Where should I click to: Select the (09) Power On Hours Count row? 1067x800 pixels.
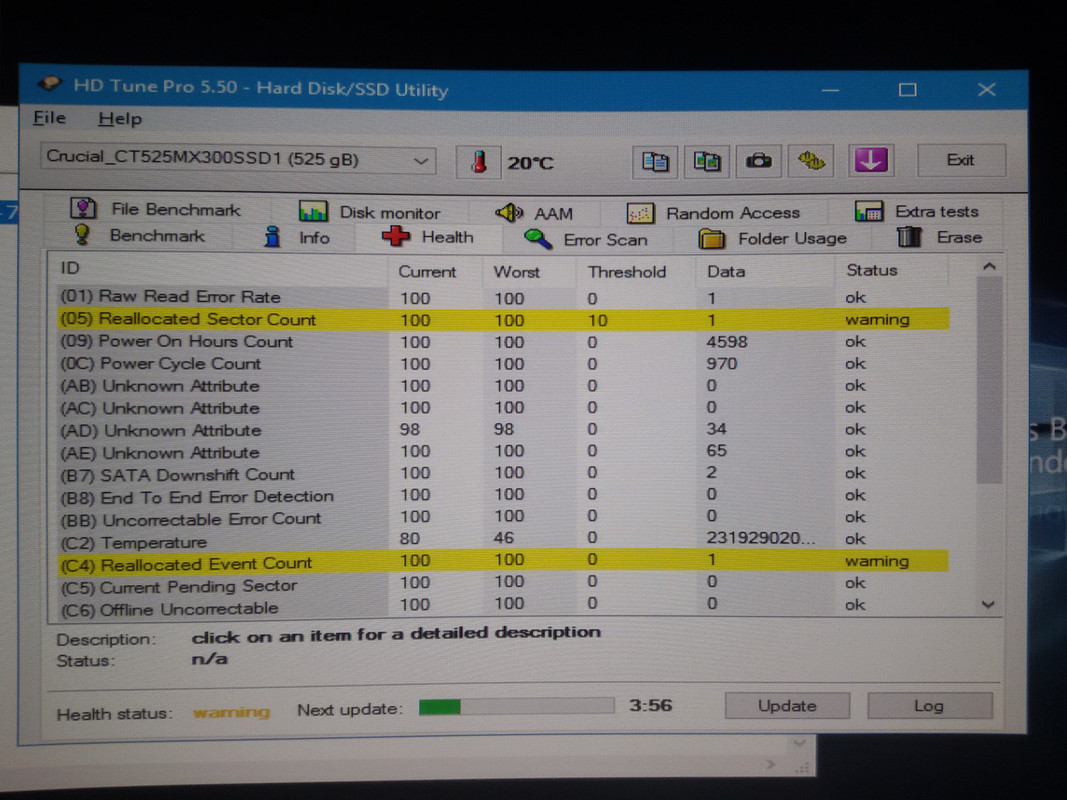[502, 341]
